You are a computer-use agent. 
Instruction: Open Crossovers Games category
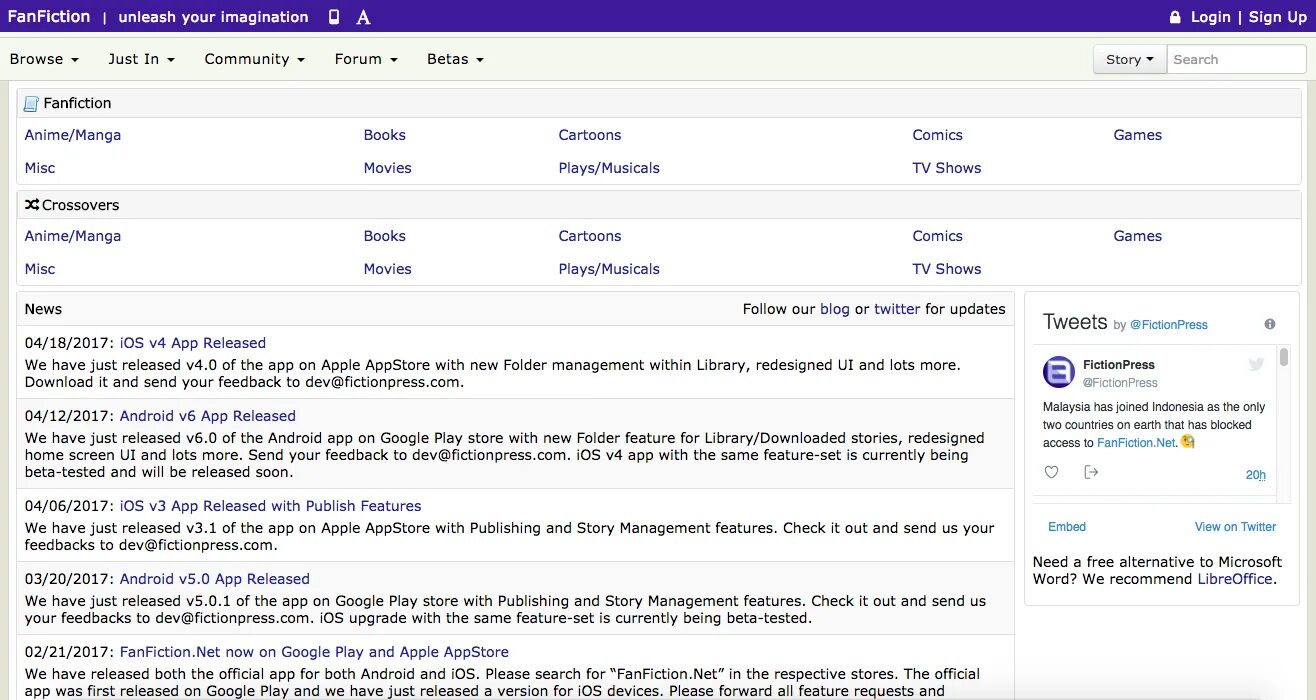(x=1138, y=236)
